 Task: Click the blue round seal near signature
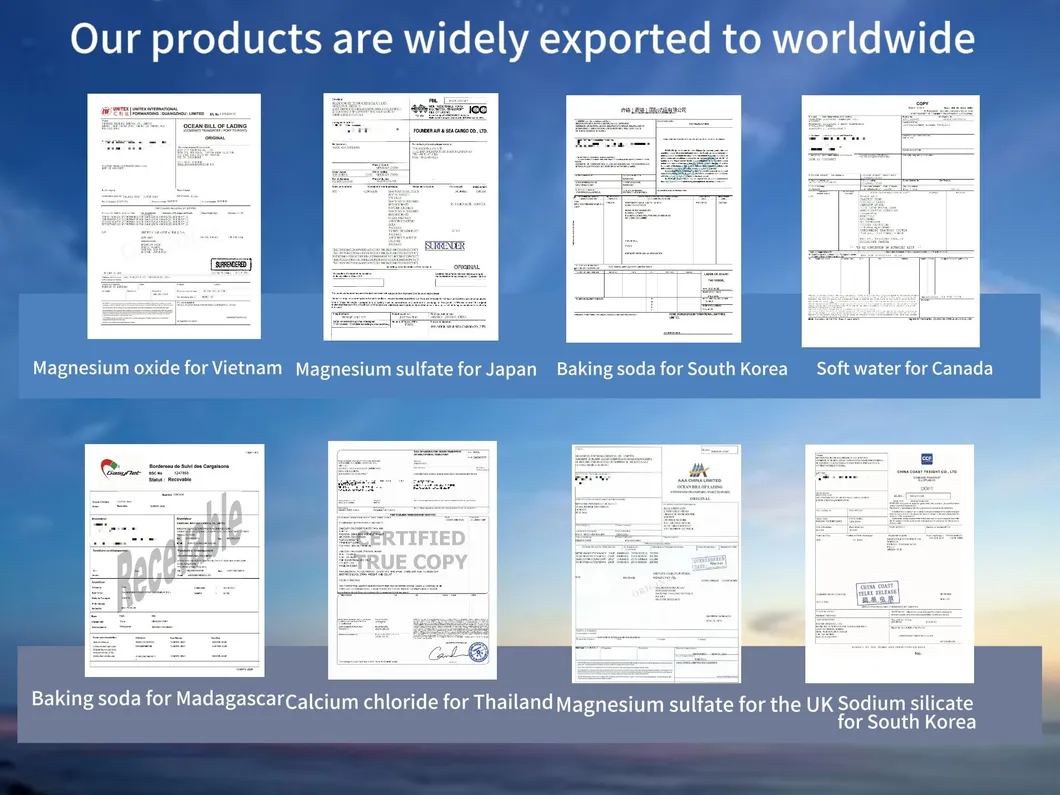(x=479, y=652)
